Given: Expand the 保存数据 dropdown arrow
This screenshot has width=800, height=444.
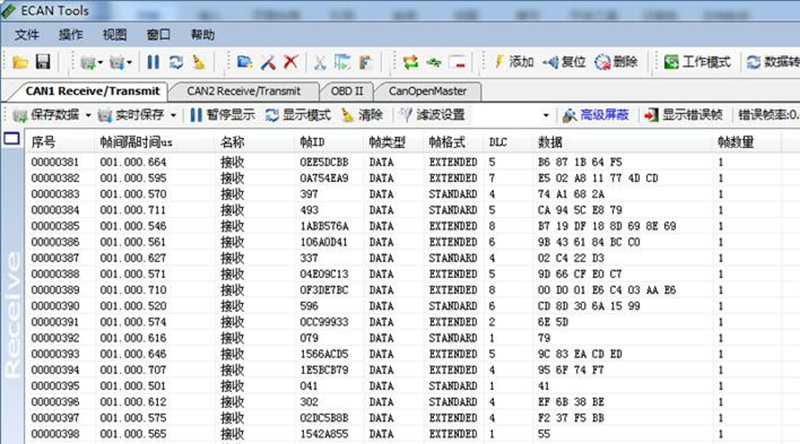Looking at the screenshot, I should pos(88,115).
